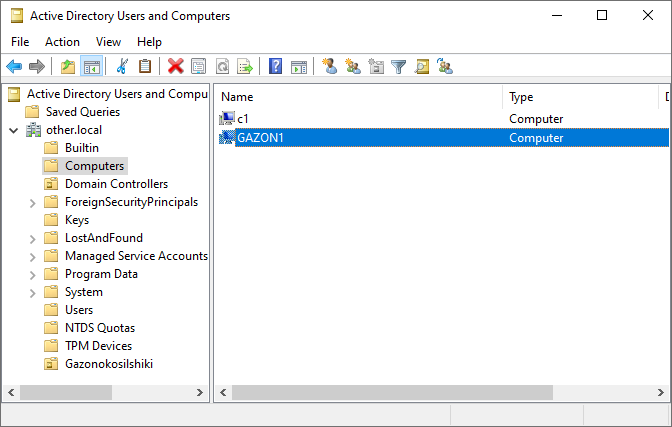Open the File menu
672x427 pixels.
tap(20, 42)
